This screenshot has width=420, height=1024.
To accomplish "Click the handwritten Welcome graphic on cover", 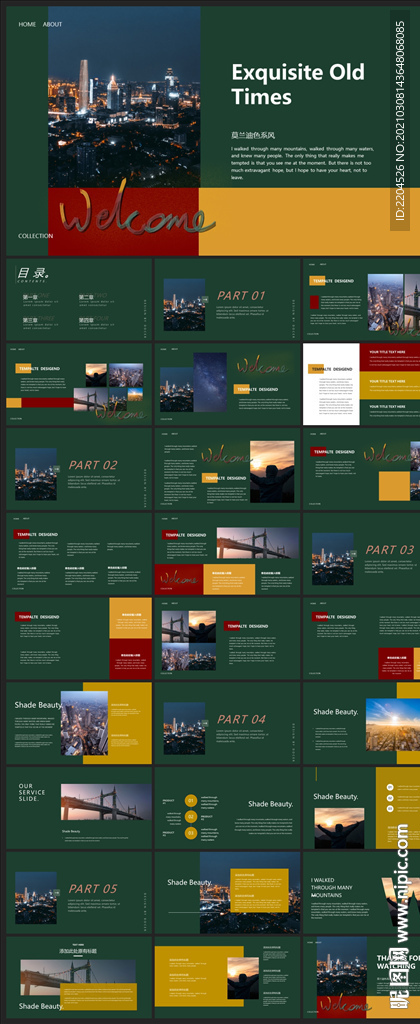I will 137,213.
